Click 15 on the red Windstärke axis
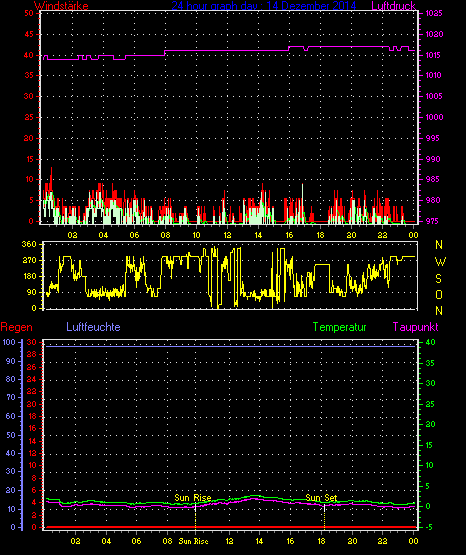466x555 pixels. pos(29,159)
